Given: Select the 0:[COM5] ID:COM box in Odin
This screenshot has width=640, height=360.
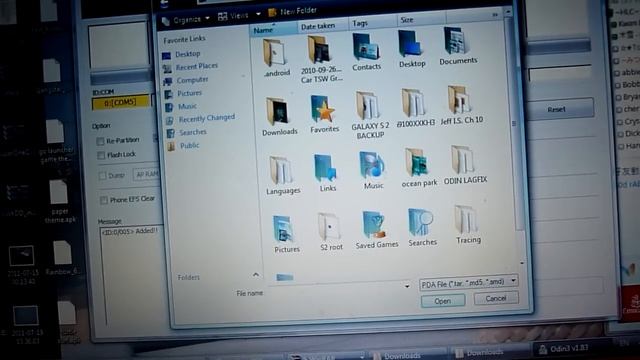Looking at the screenshot, I should pyautogui.click(x=120, y=103).
